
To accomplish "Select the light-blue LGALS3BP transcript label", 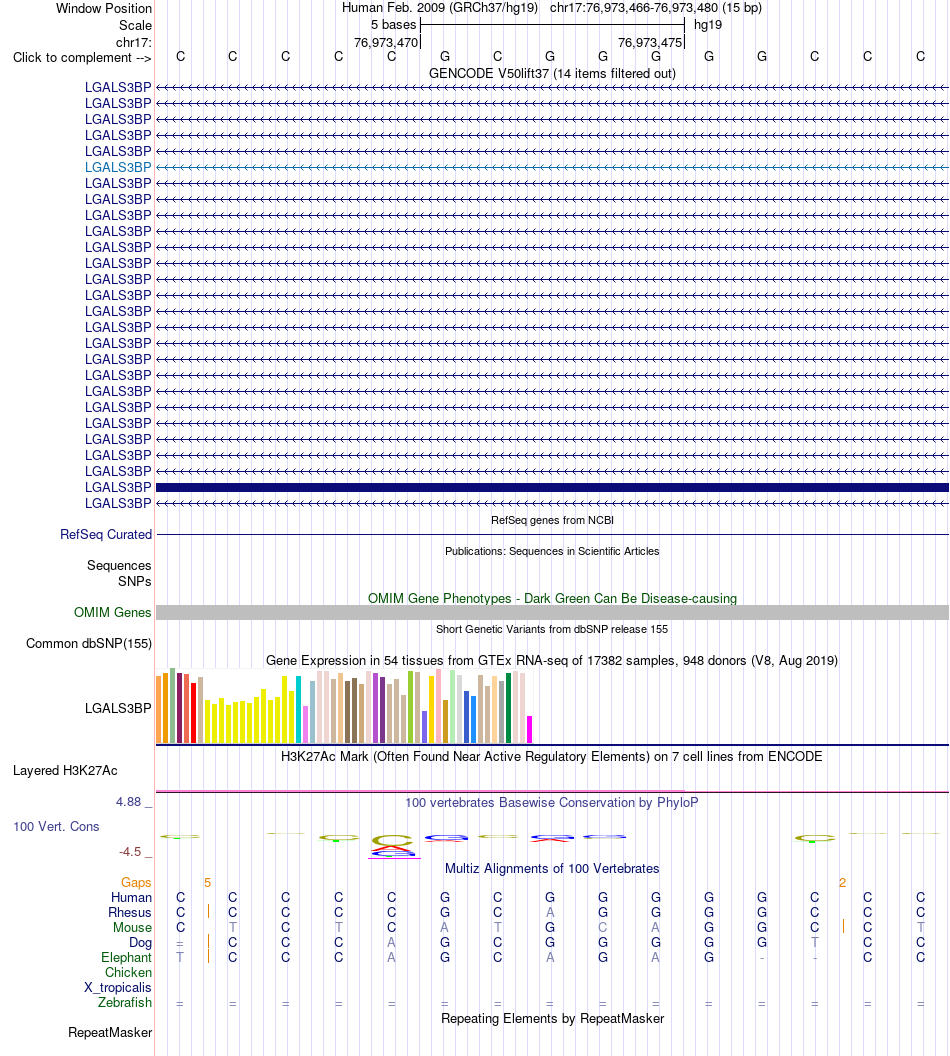I will pos(118,167).
